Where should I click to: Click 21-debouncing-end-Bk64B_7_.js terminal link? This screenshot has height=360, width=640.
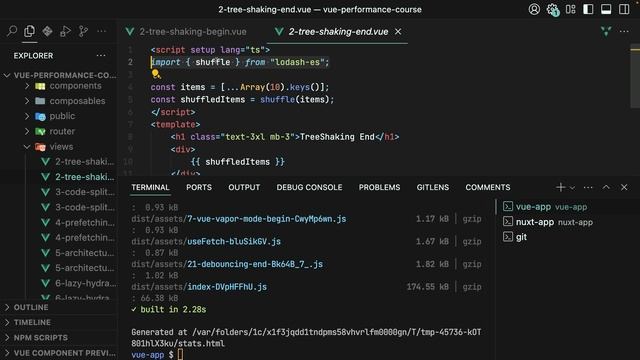point(255,264)
